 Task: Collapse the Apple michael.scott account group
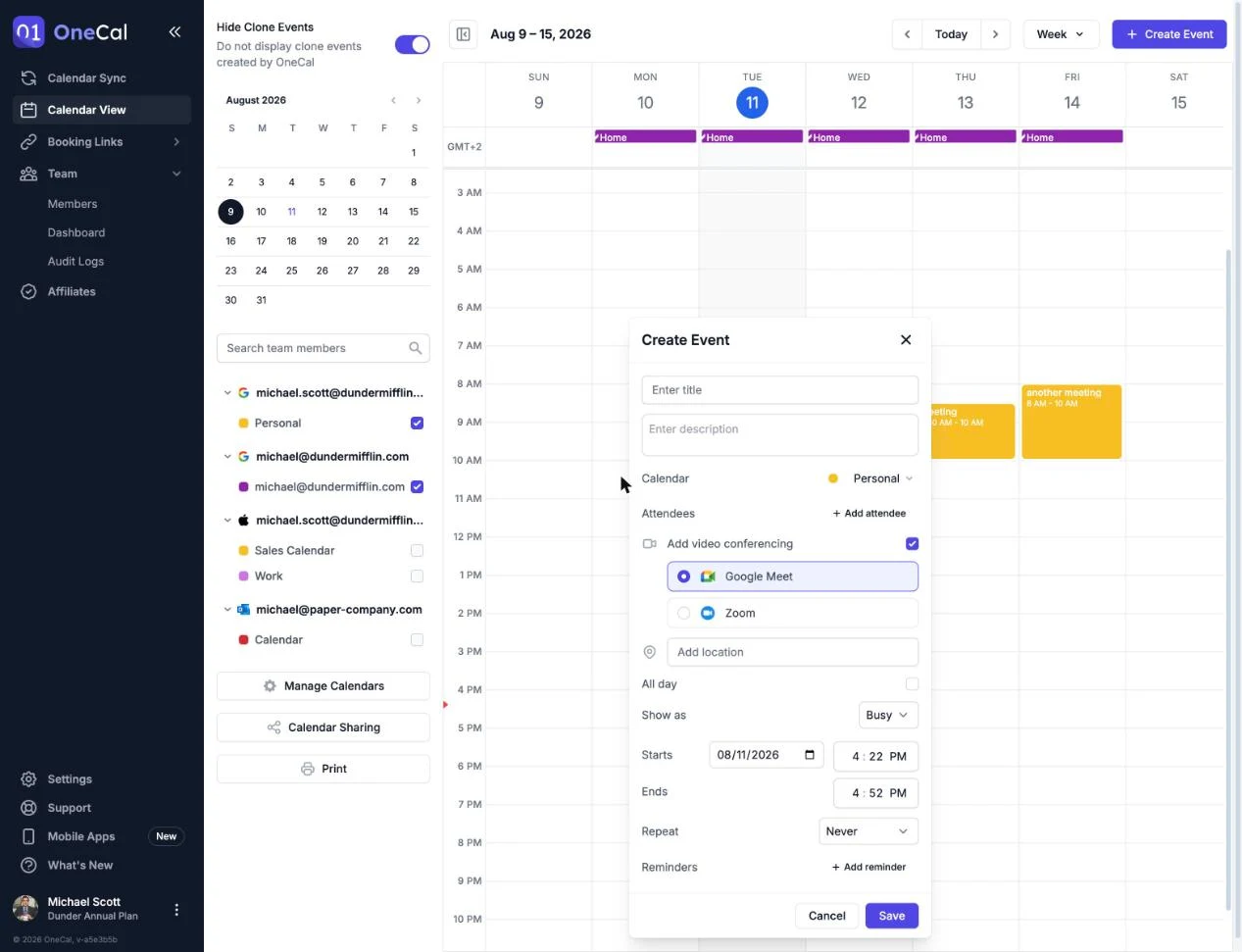pos(227,521)
